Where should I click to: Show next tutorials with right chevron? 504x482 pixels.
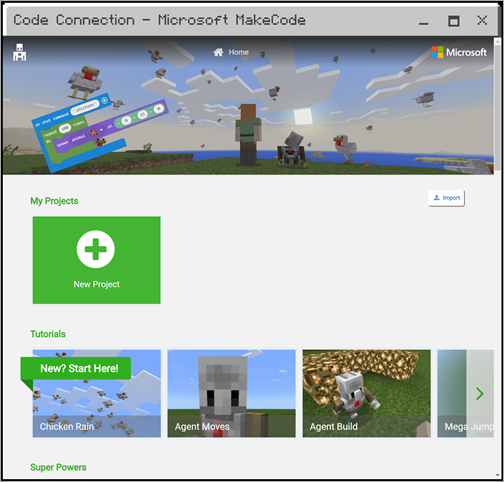[x=480, y=394]
